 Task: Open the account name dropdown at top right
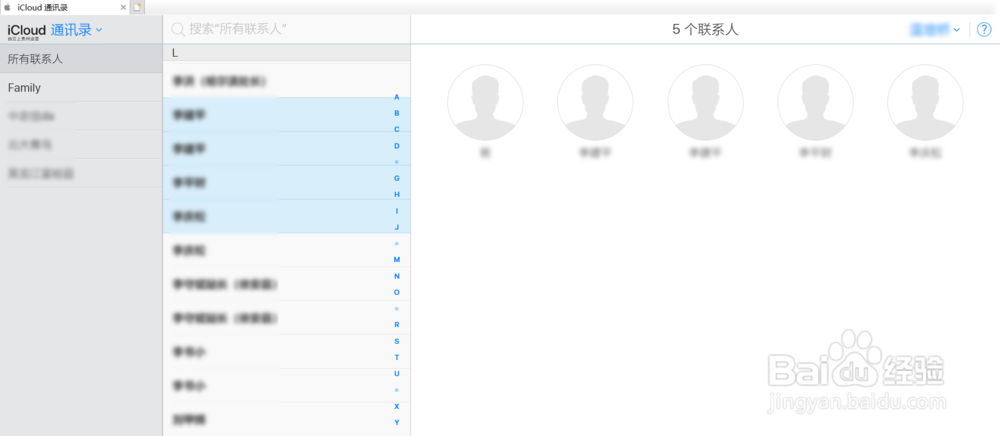934,29
